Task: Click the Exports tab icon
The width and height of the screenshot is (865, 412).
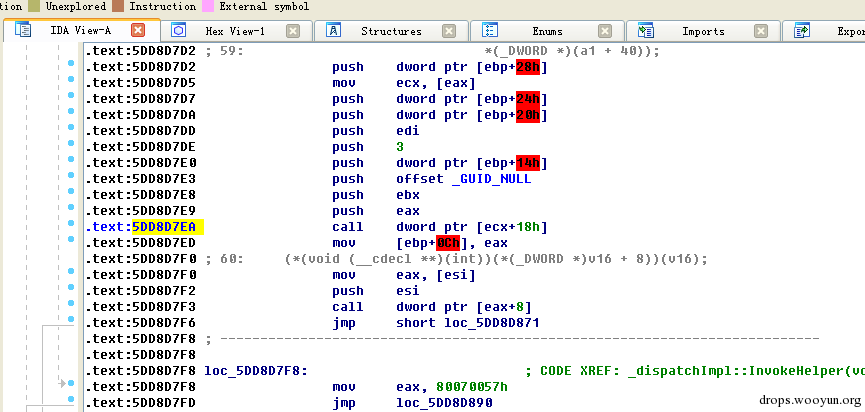Action: click(802, 31)
